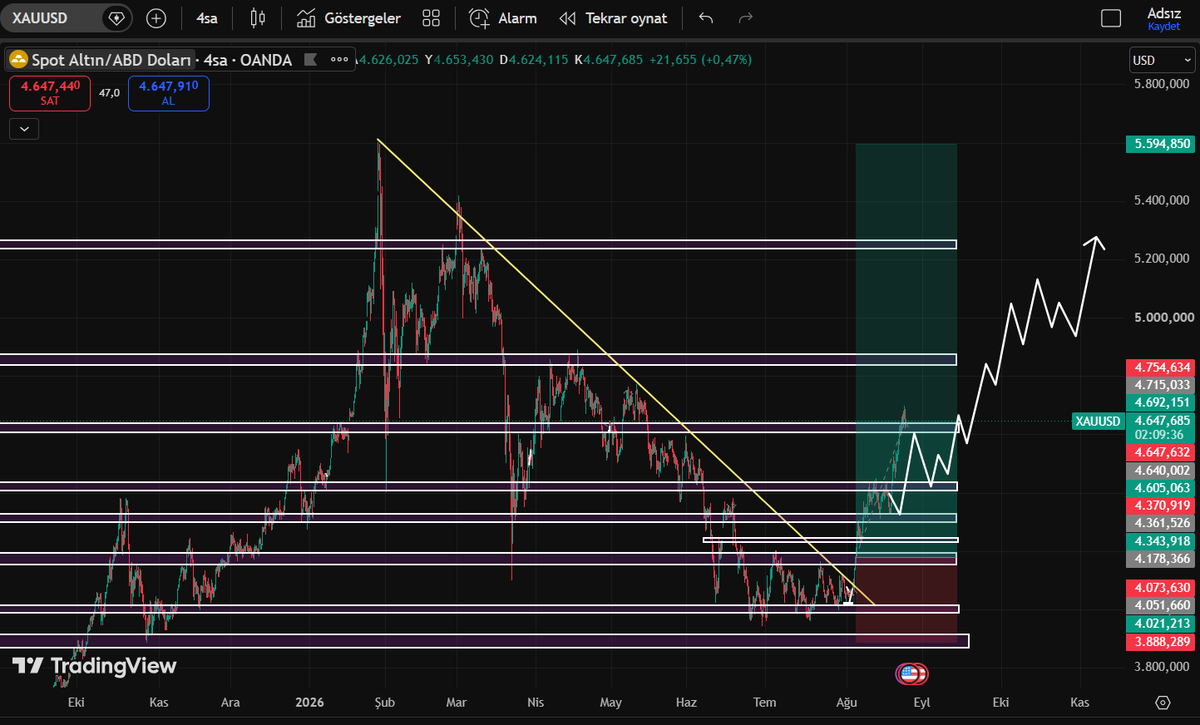The height and width of the screenshot is (725, 1200).
Task: Click the Spot Altın/ABD Doları symbol title
Action: pos(110,60)
